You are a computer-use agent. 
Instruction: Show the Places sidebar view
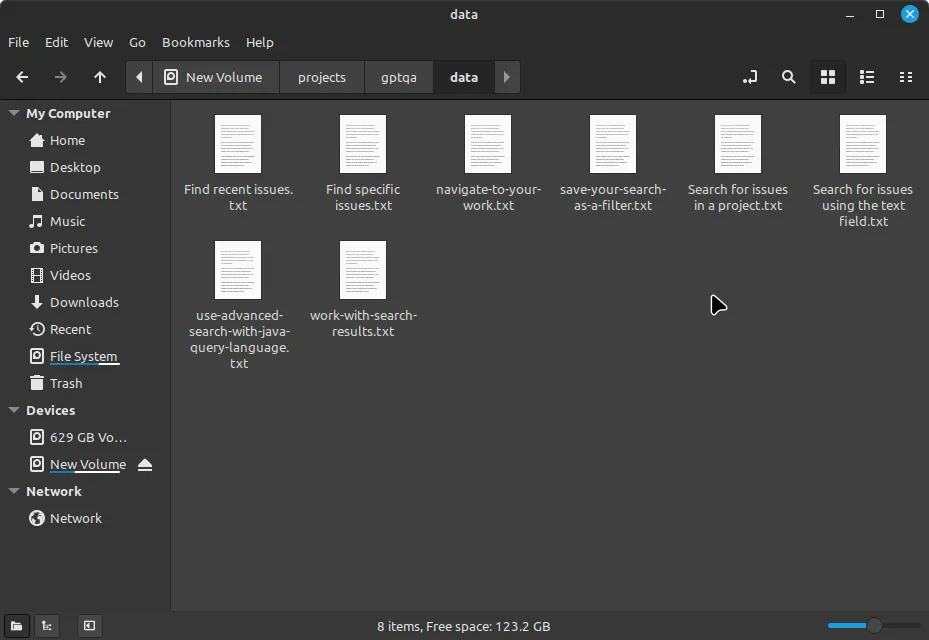(17, 626)
